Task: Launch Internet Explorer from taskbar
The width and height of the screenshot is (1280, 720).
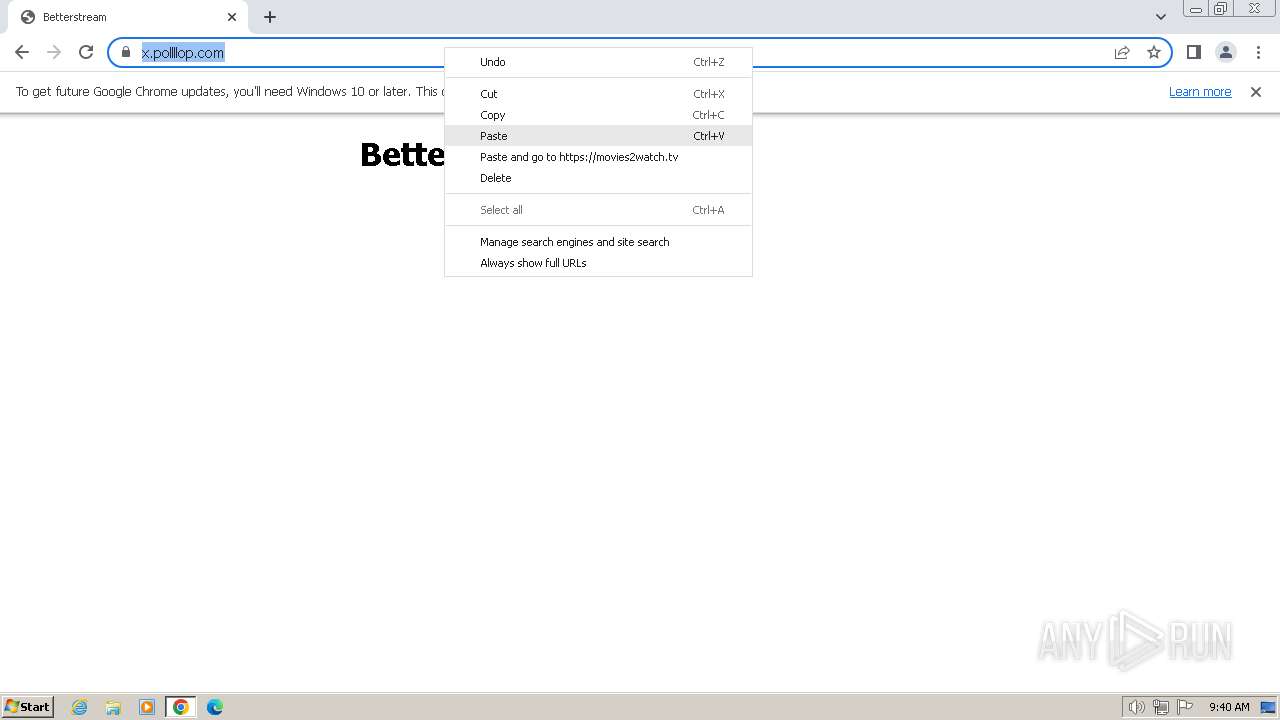Action: [80, 707]
